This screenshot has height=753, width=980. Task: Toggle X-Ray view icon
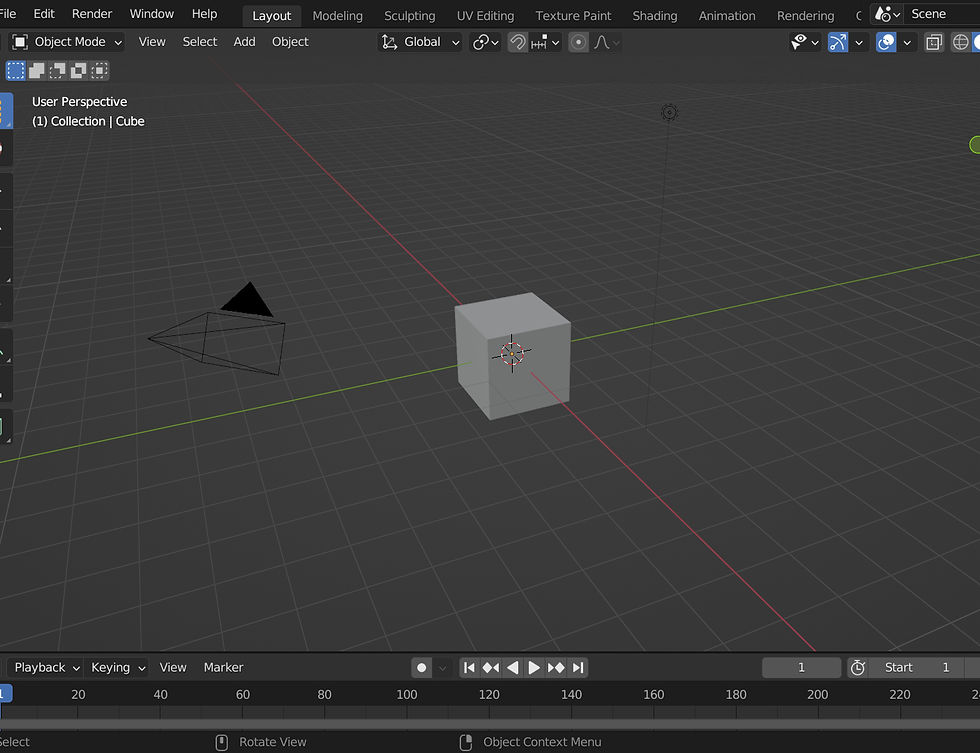[x=934, y=42]
